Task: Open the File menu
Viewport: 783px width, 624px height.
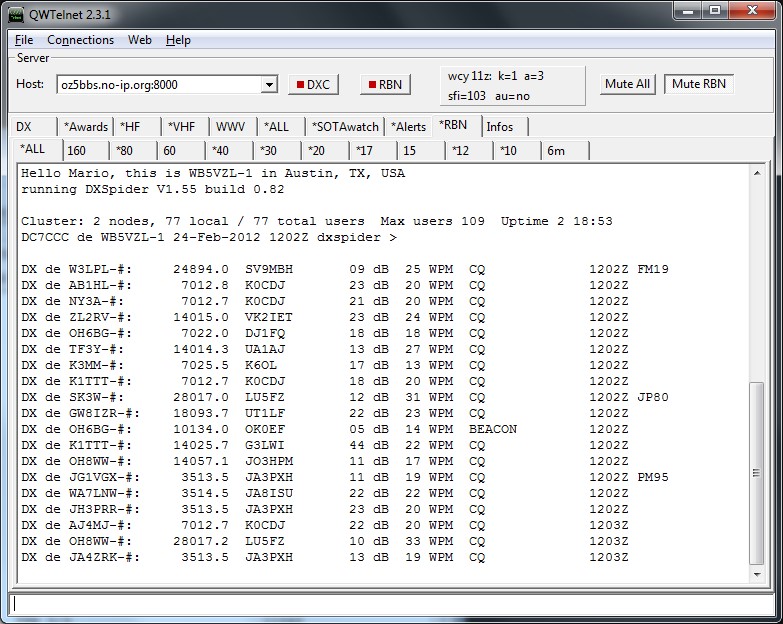Action: [x=24, y=40]
